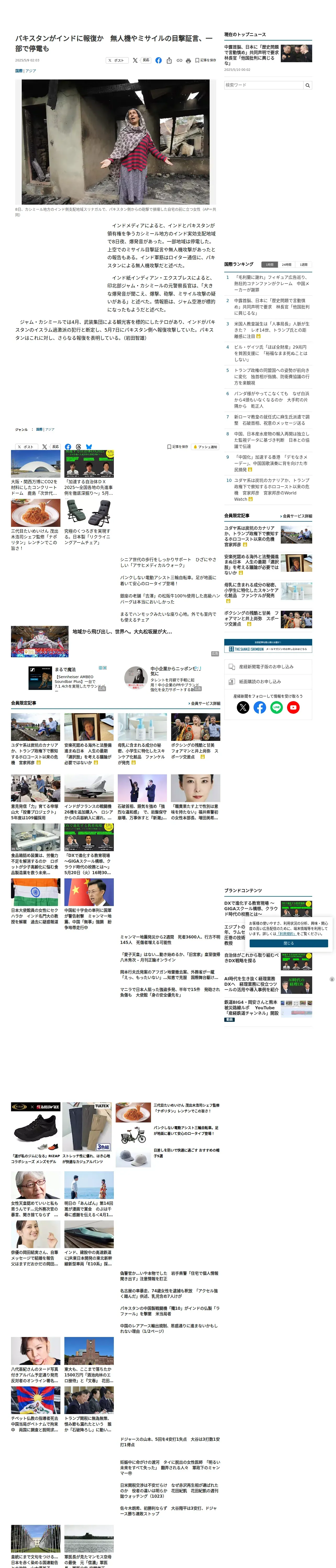Switch ranking to the 24時間 tab
Screen dimensions: 336x1568
[287, 265]
